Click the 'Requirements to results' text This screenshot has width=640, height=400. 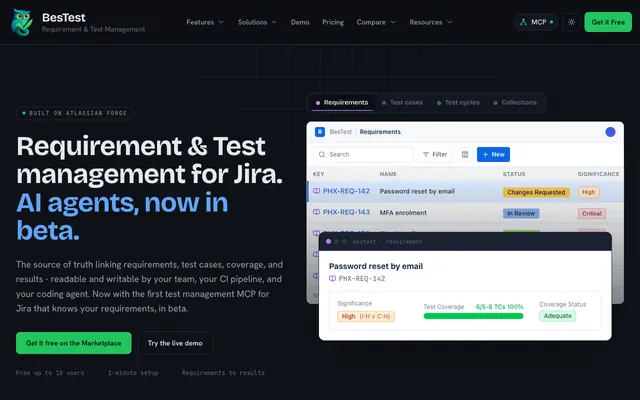[223, 373]
